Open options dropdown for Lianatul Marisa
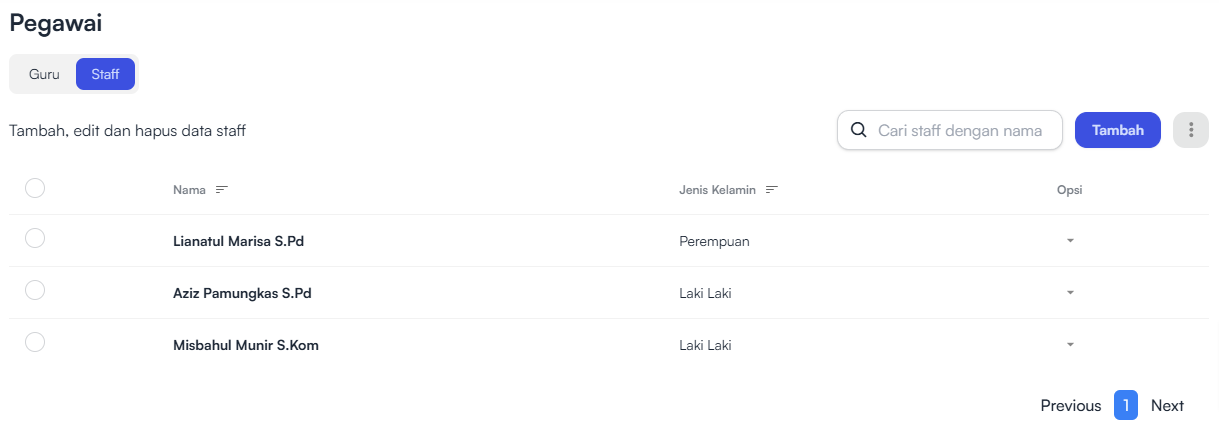The height and width of the screenshot is (437, 1219). (1070, 241)
